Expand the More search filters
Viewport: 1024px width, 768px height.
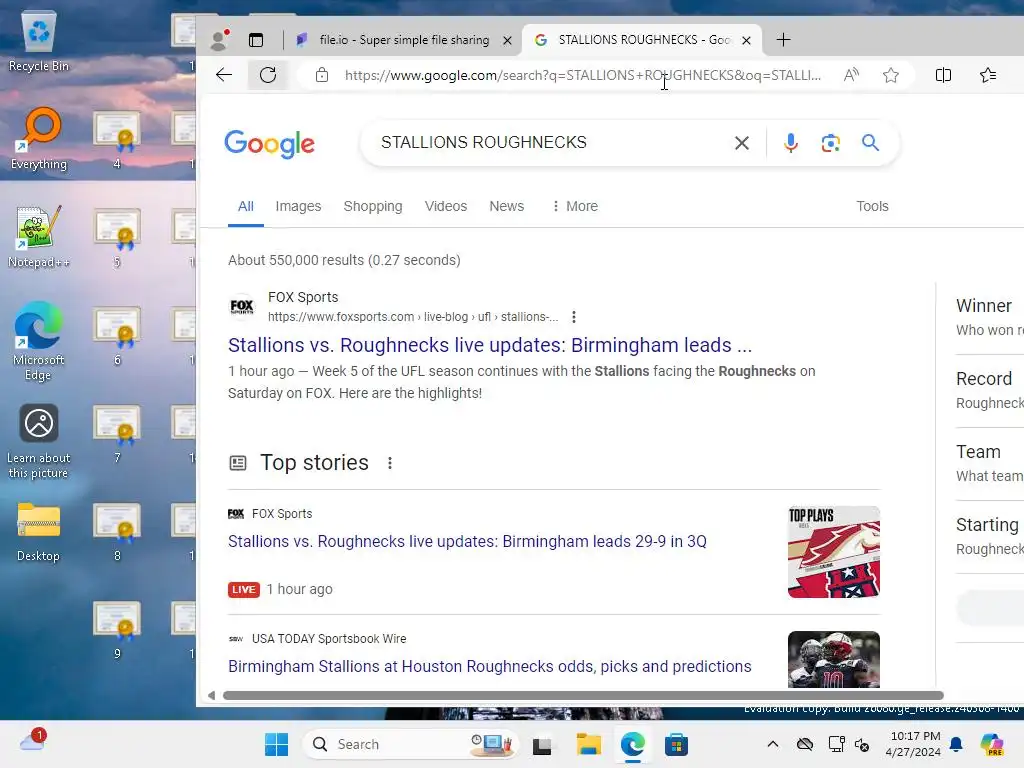[x=575, y=206]
